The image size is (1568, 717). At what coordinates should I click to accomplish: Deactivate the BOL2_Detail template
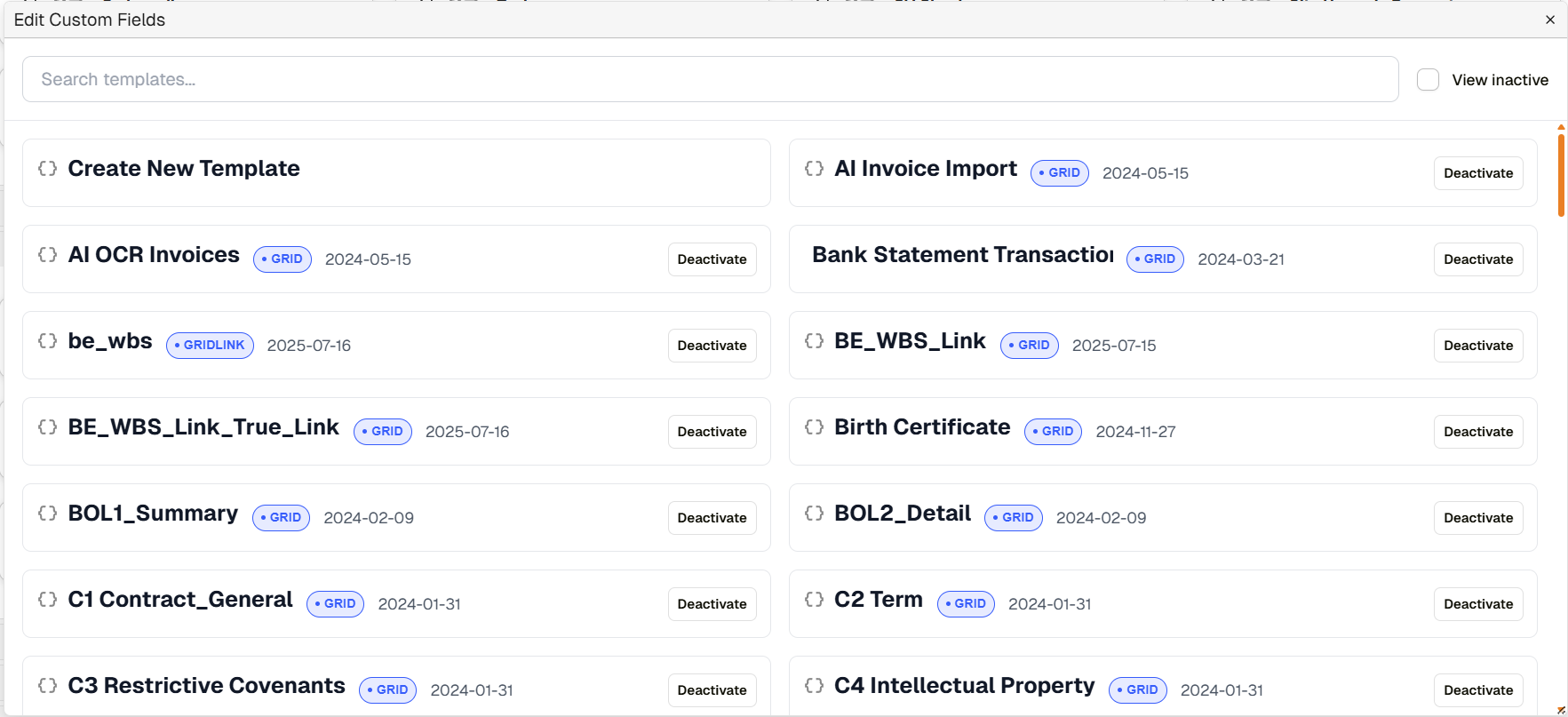pos(1478,518)
